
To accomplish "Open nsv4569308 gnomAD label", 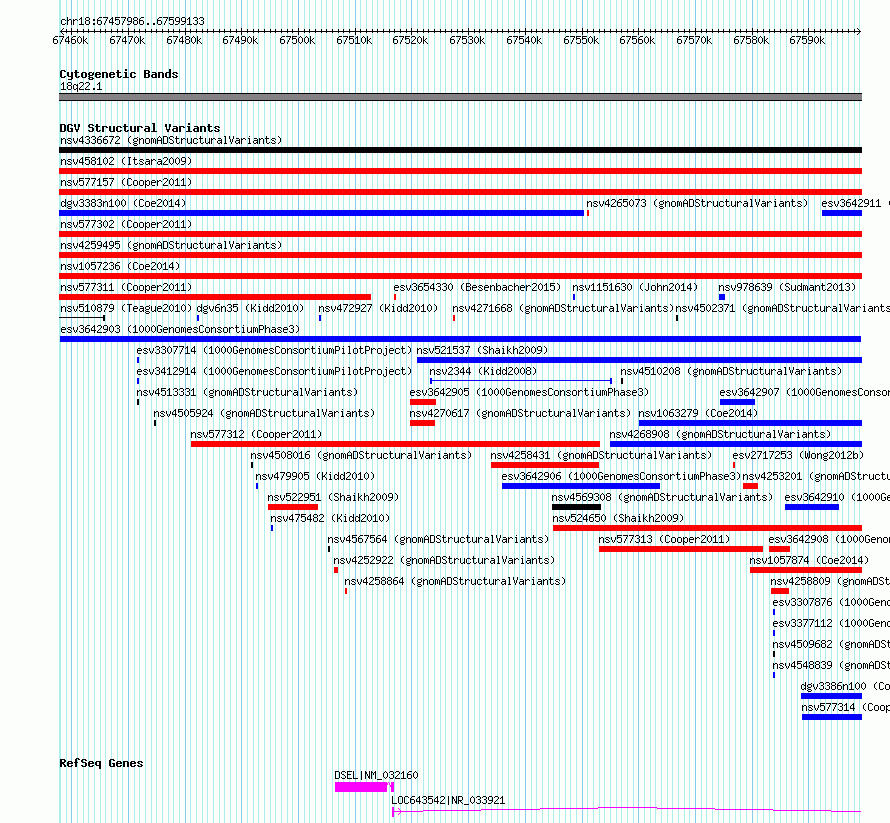I will pos(662,497).
